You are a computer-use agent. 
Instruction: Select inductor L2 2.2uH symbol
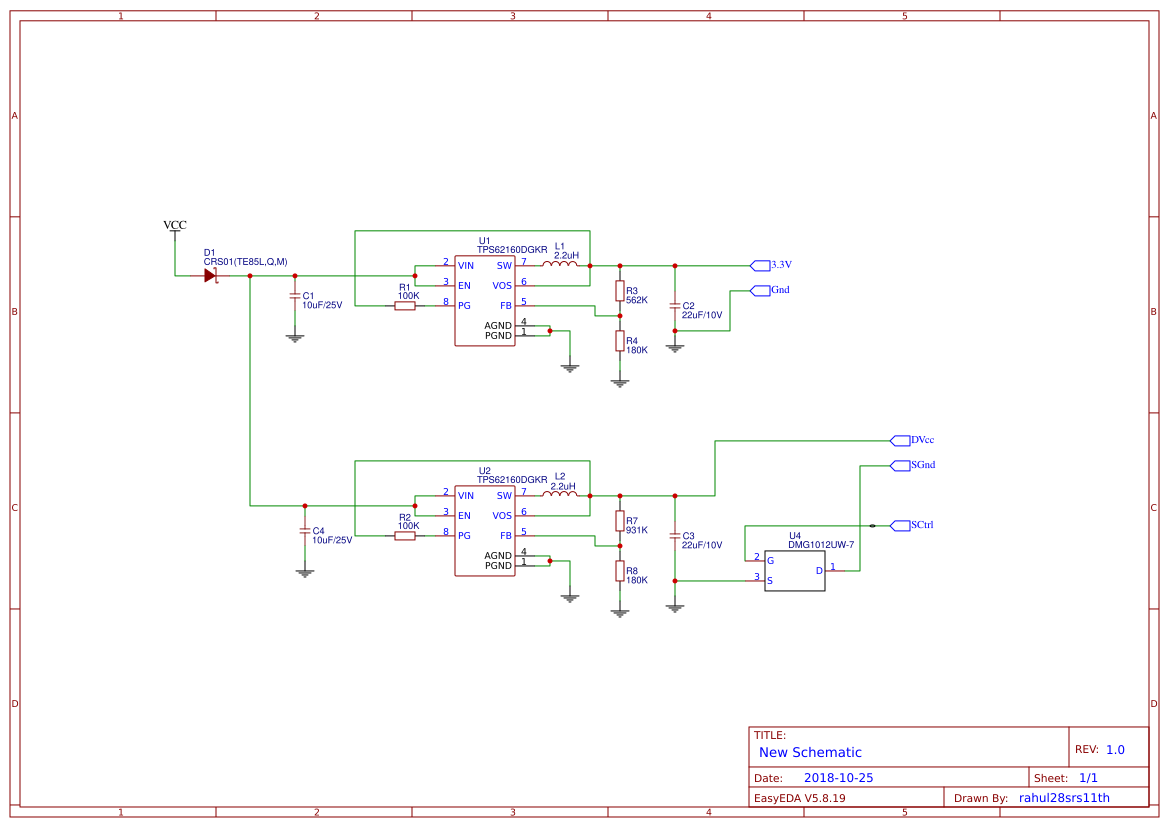point(560,494)
